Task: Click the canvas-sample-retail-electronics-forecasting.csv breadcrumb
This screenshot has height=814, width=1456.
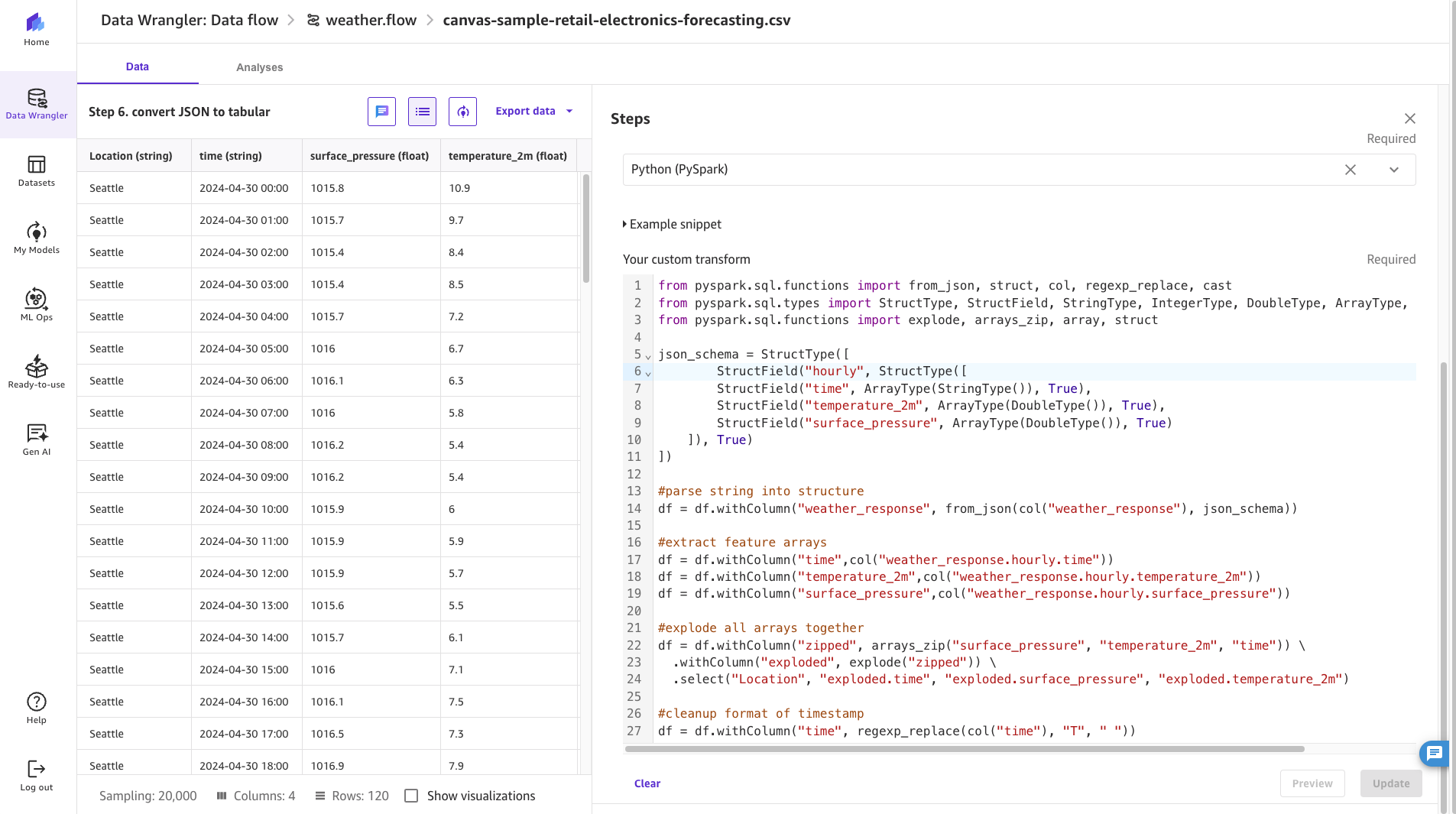Action: coord(617,21)
